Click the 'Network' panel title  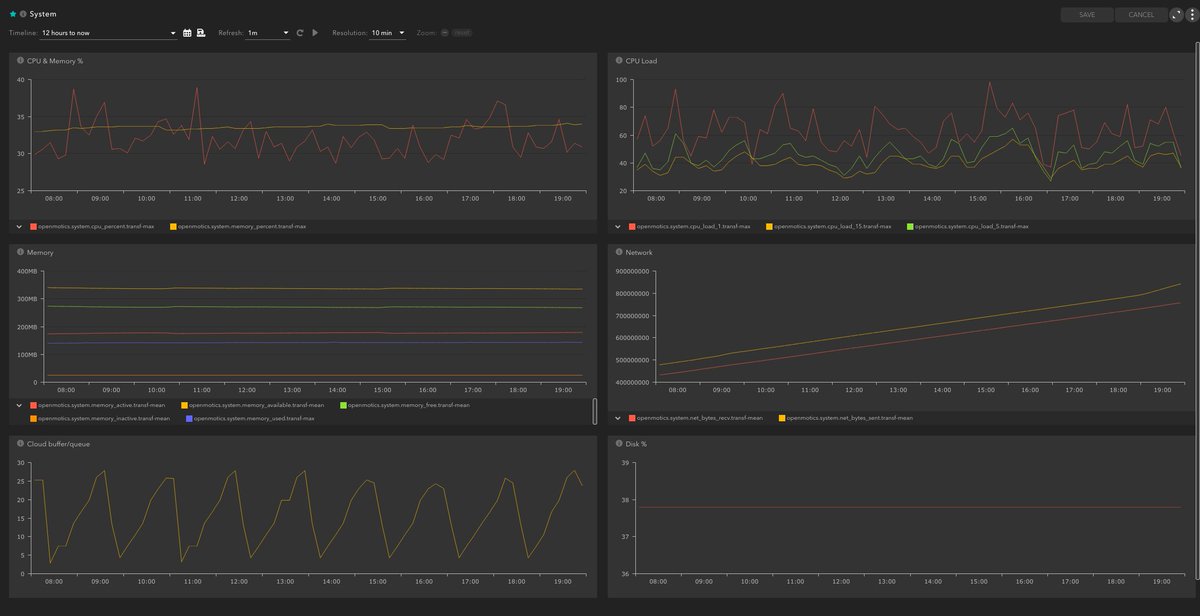[x=639, y=252]
